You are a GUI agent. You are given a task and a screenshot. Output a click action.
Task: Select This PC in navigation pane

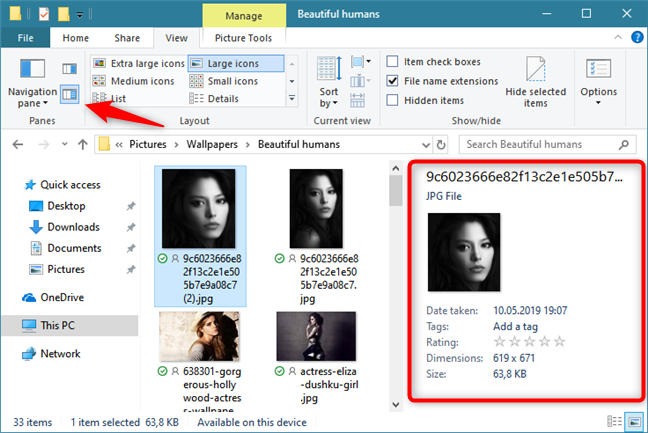coord(69,325)
